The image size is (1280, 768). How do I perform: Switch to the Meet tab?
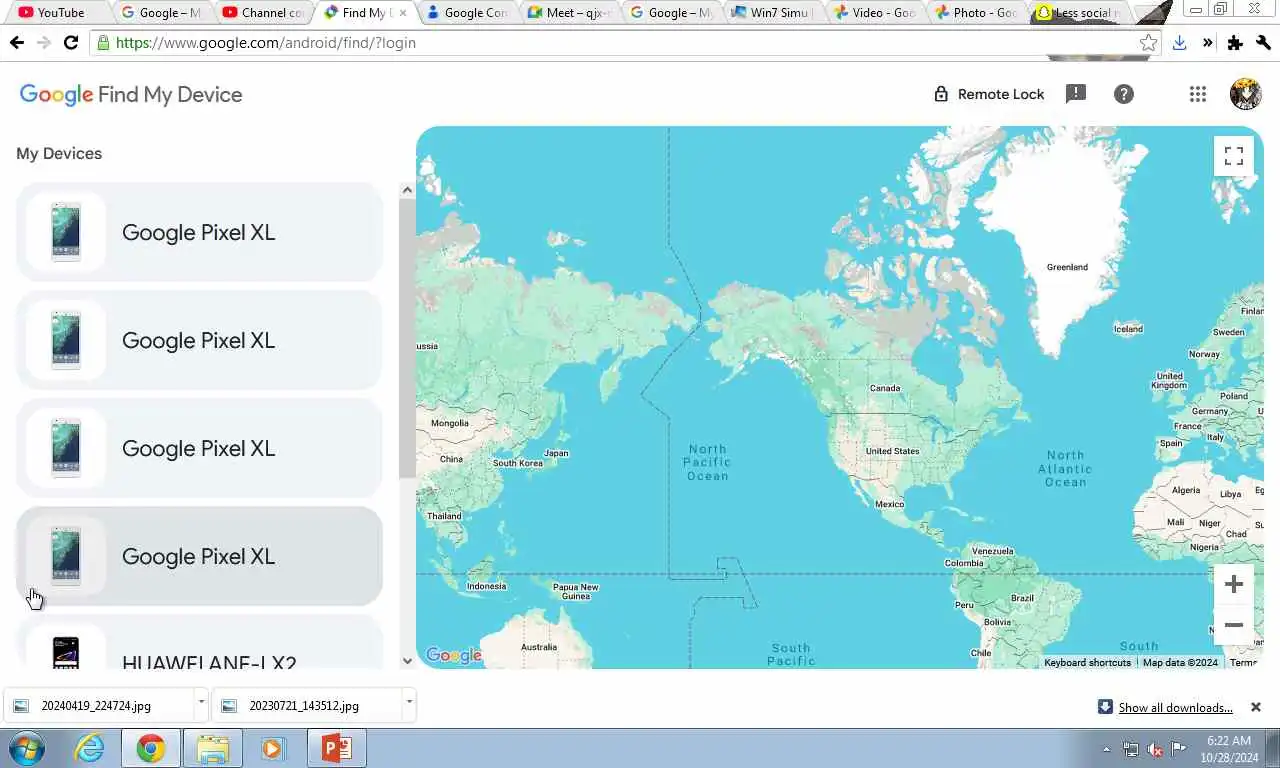(x=569, y=13)
